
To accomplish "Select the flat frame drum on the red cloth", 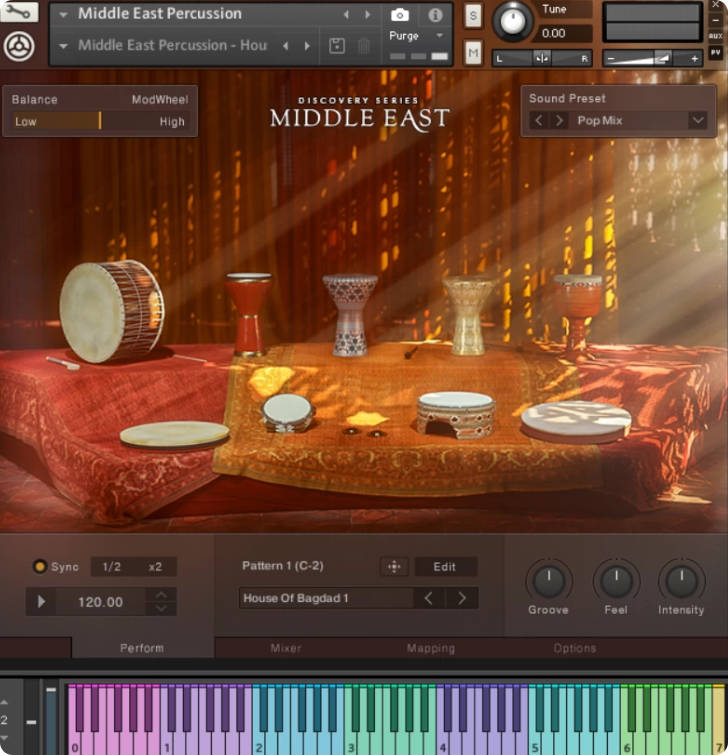I will [174, 435].
